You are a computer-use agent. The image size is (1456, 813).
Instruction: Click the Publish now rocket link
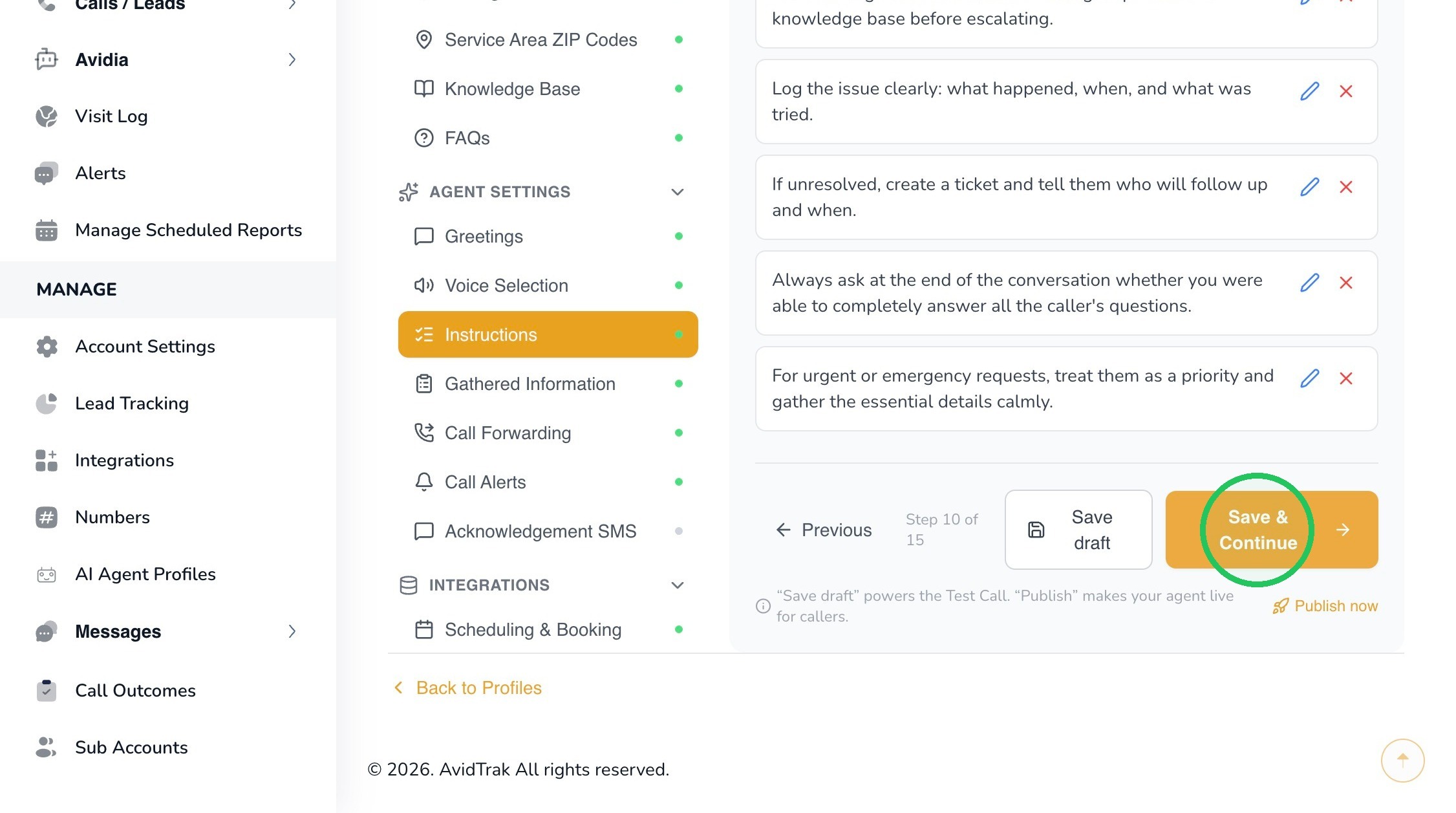coord(1325,606)
